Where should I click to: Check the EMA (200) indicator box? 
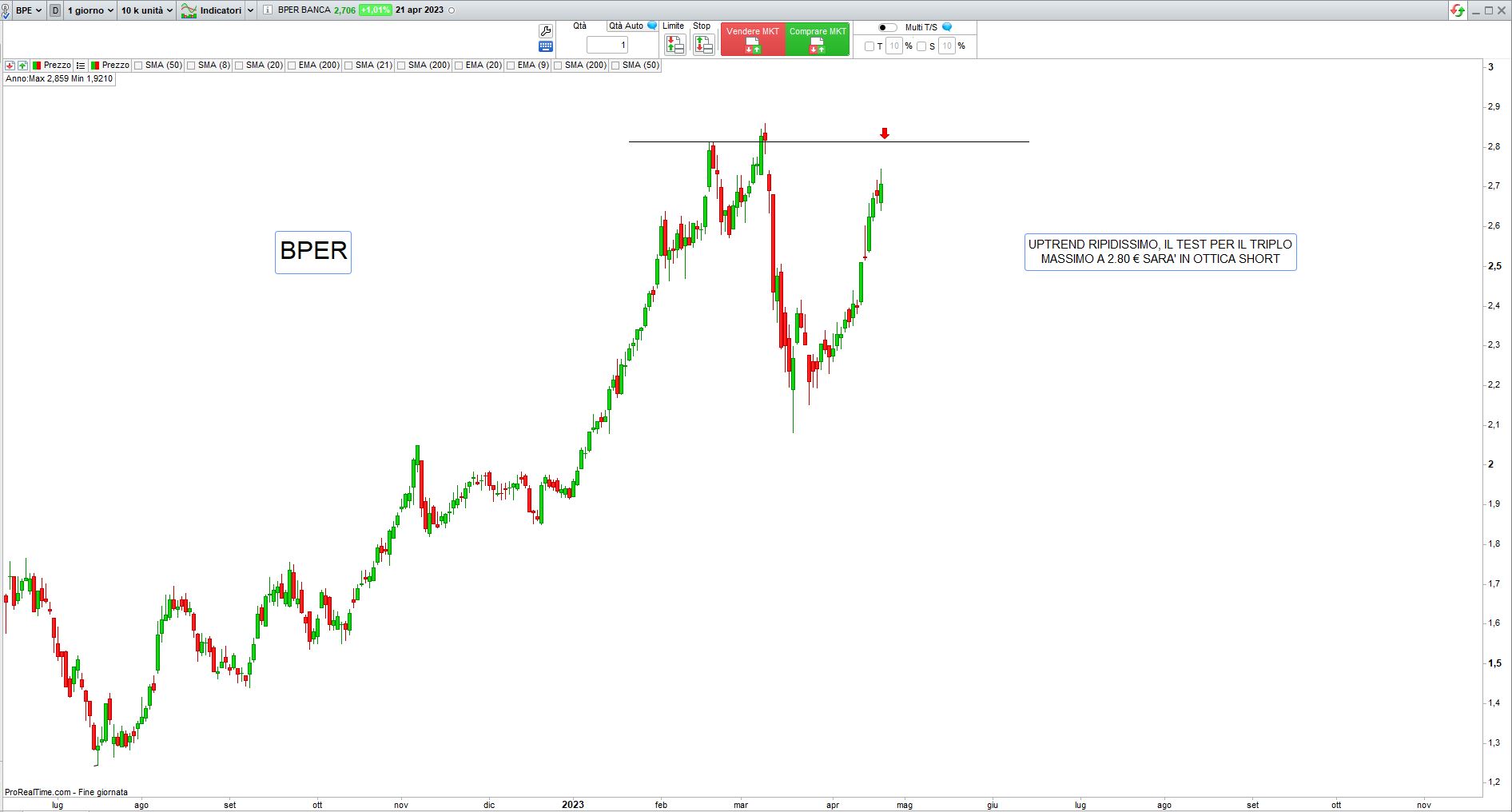[292, 66]
